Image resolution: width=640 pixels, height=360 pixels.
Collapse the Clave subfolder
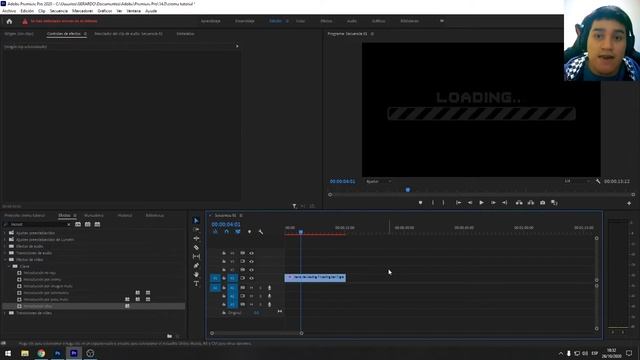coord(9,266)
